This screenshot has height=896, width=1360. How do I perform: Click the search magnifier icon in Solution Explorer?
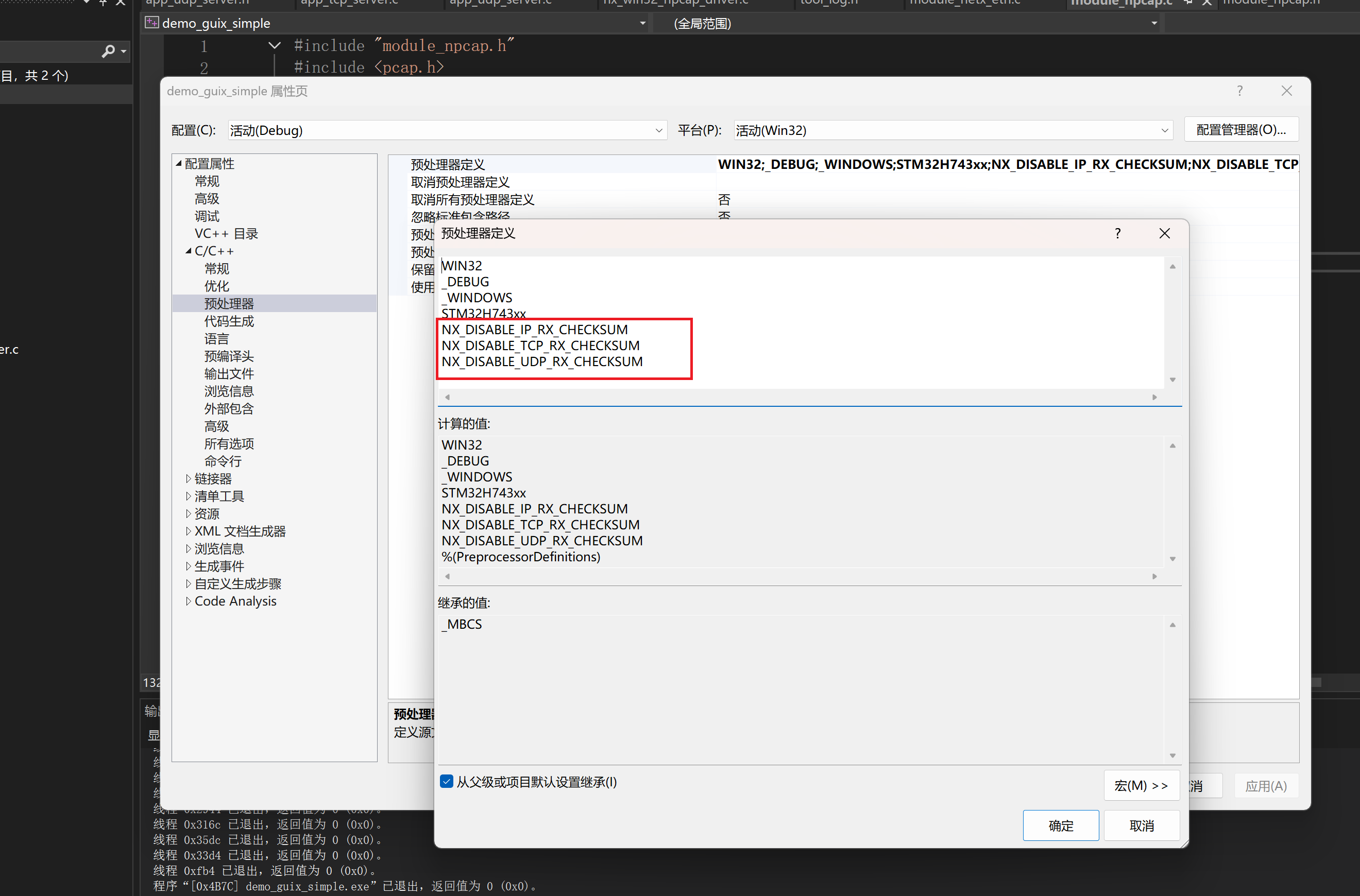click(108, 51)
